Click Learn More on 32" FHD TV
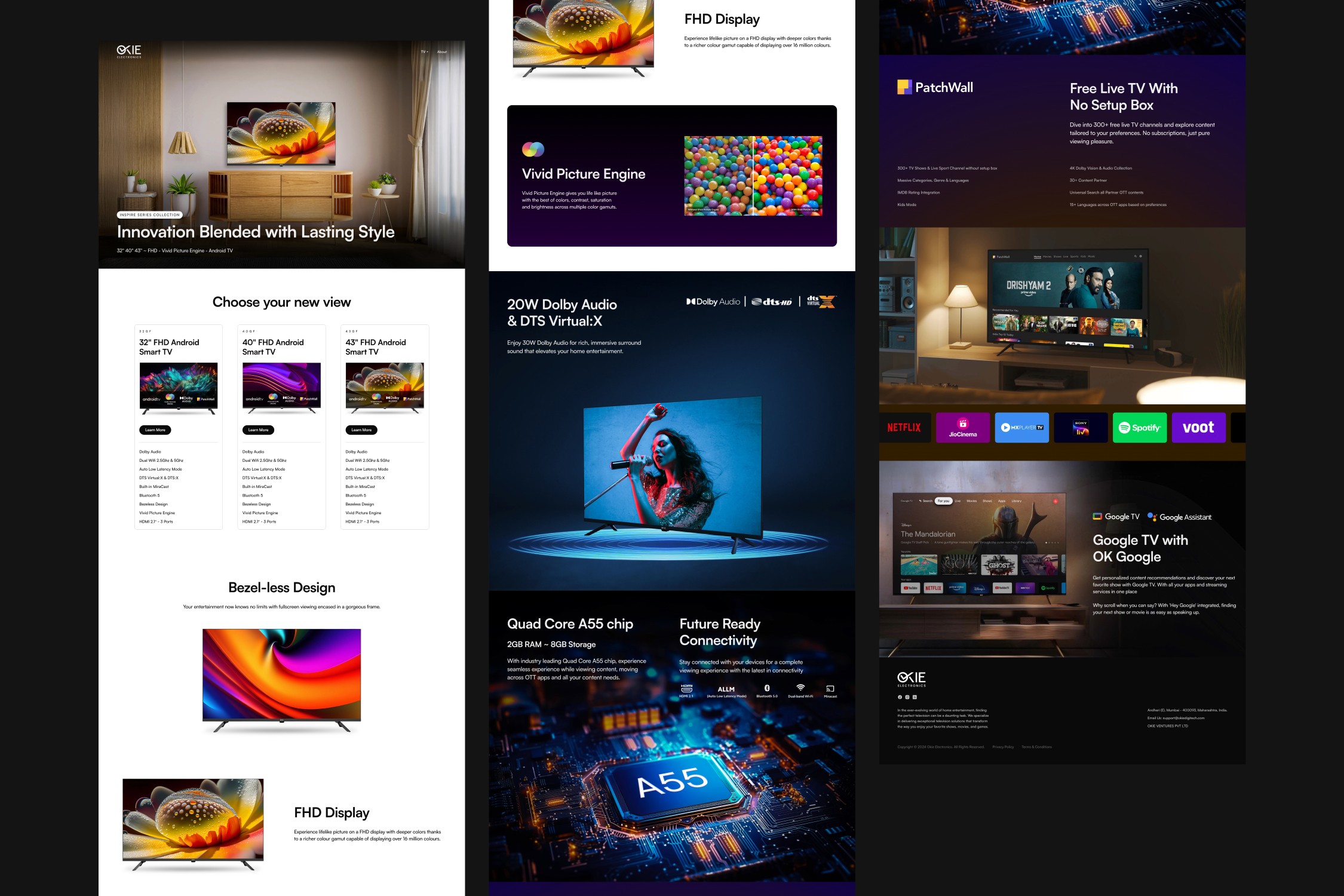 click(155, 430)
